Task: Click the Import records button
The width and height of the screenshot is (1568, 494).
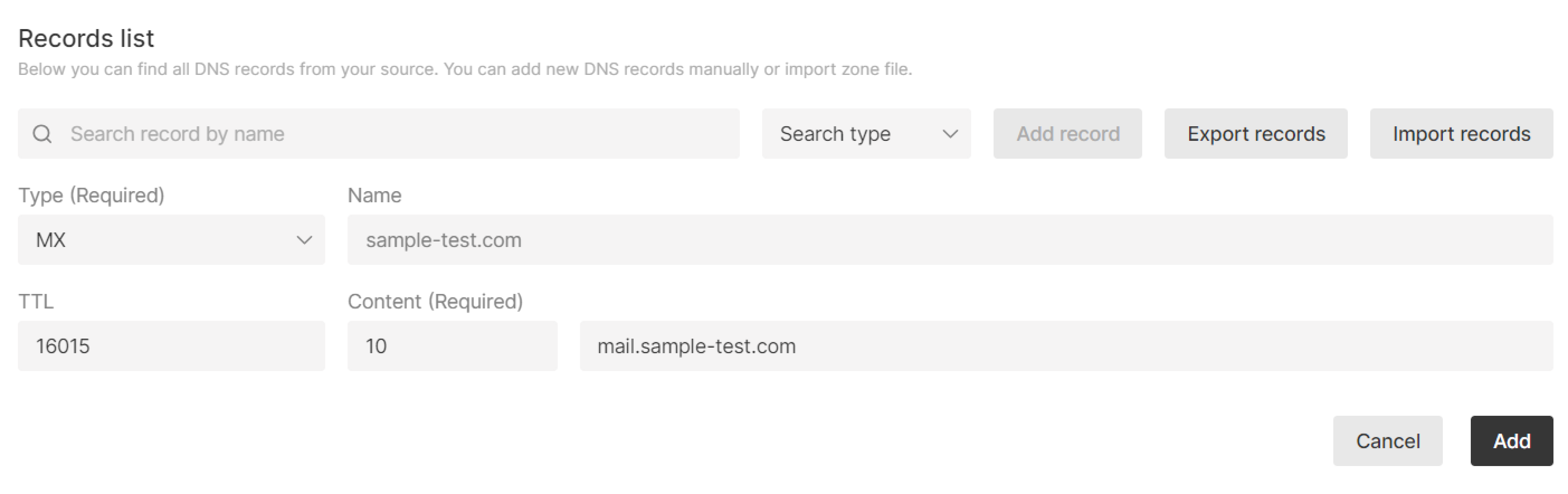Action: coord(1461,133)
